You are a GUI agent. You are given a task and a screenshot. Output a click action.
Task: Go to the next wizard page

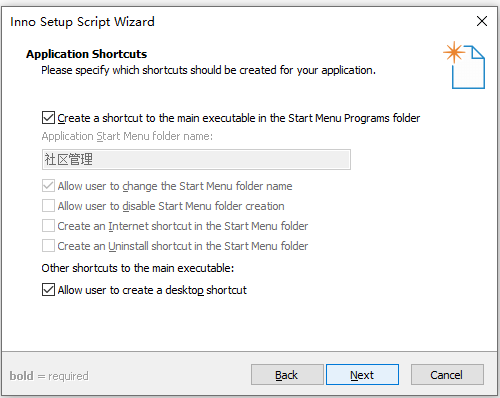(x=362, y=375)
